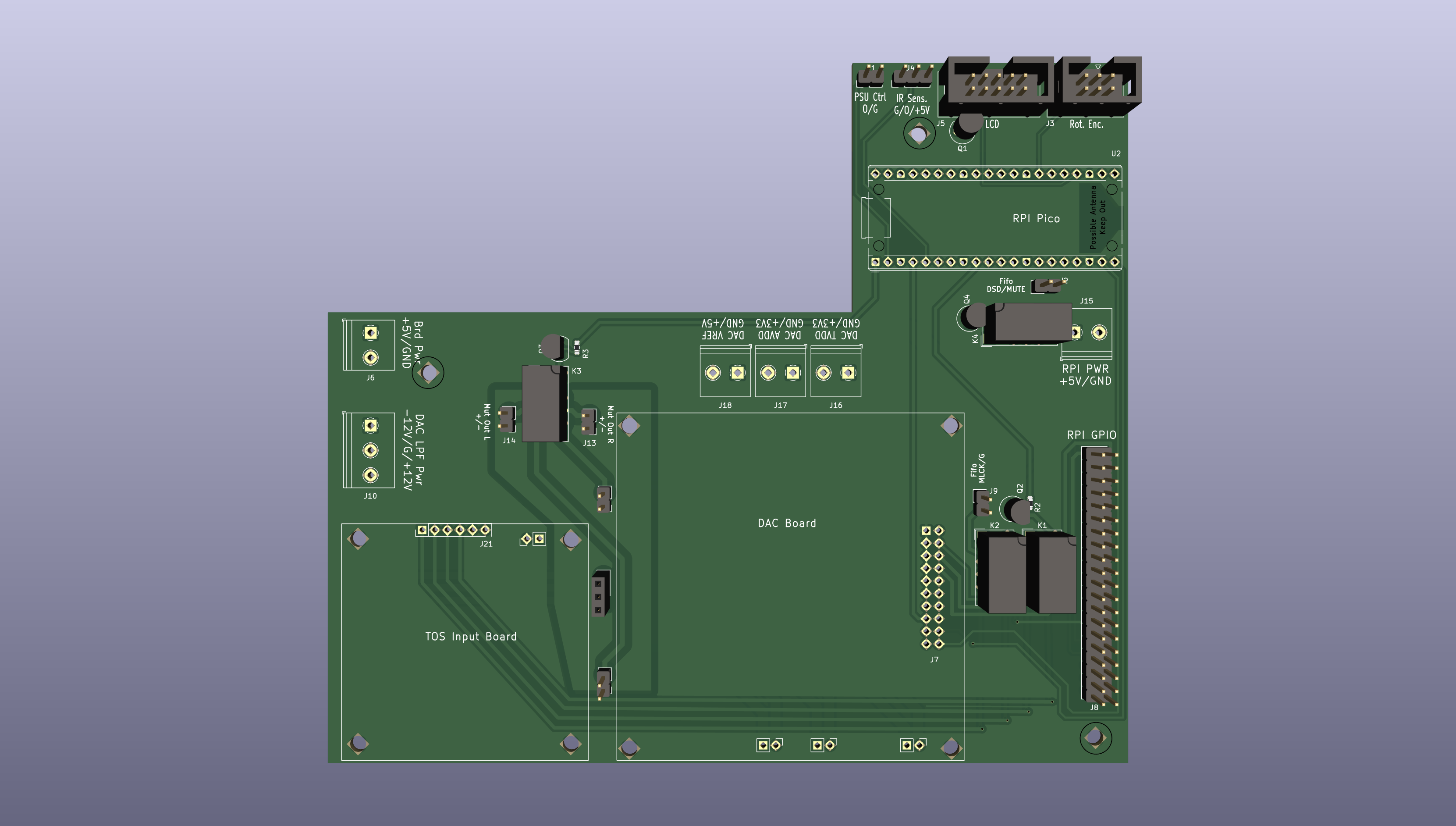Select the Possible Antenna Keep Out text
The height and width of the screenshot is (826, 1456).
(1097, 217)
